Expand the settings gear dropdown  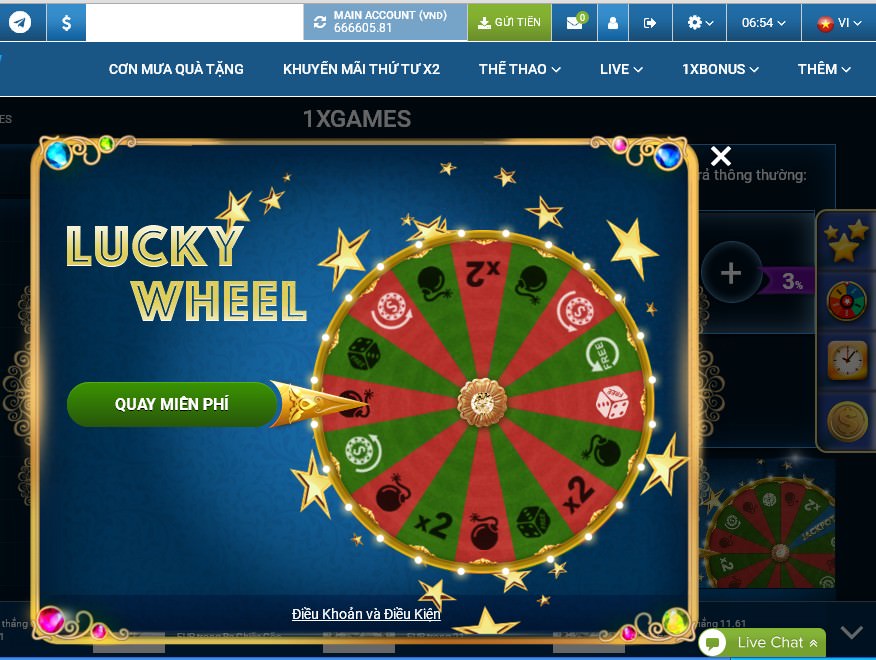(x=700, y=22)
